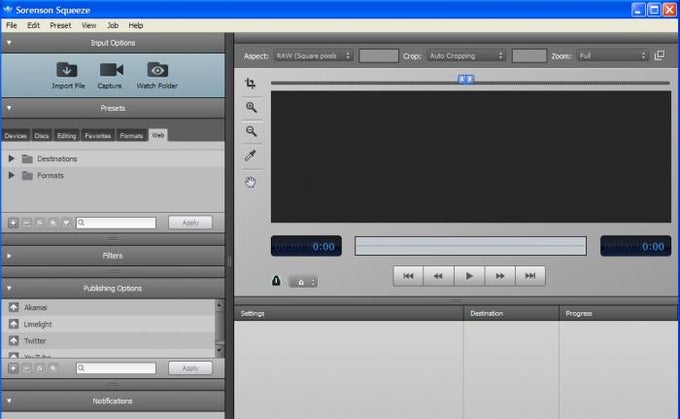Image resolution: width=680 pixels, height=419 pixels.
Task: Click the timeline in/out marker handle
Action: [x=466, y=79]
